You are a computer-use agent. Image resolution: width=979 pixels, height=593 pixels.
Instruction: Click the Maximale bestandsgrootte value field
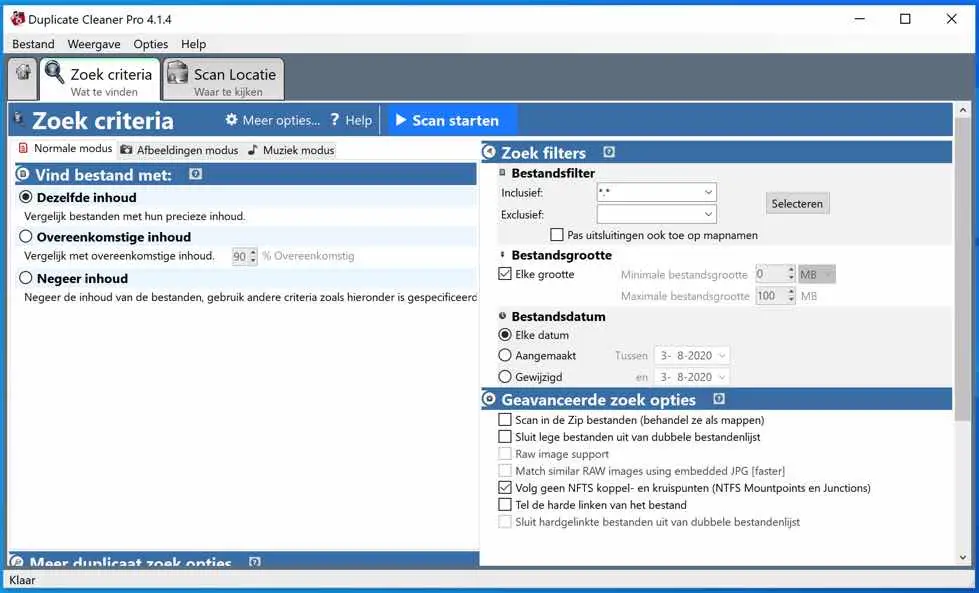click(x=770, y=295)
